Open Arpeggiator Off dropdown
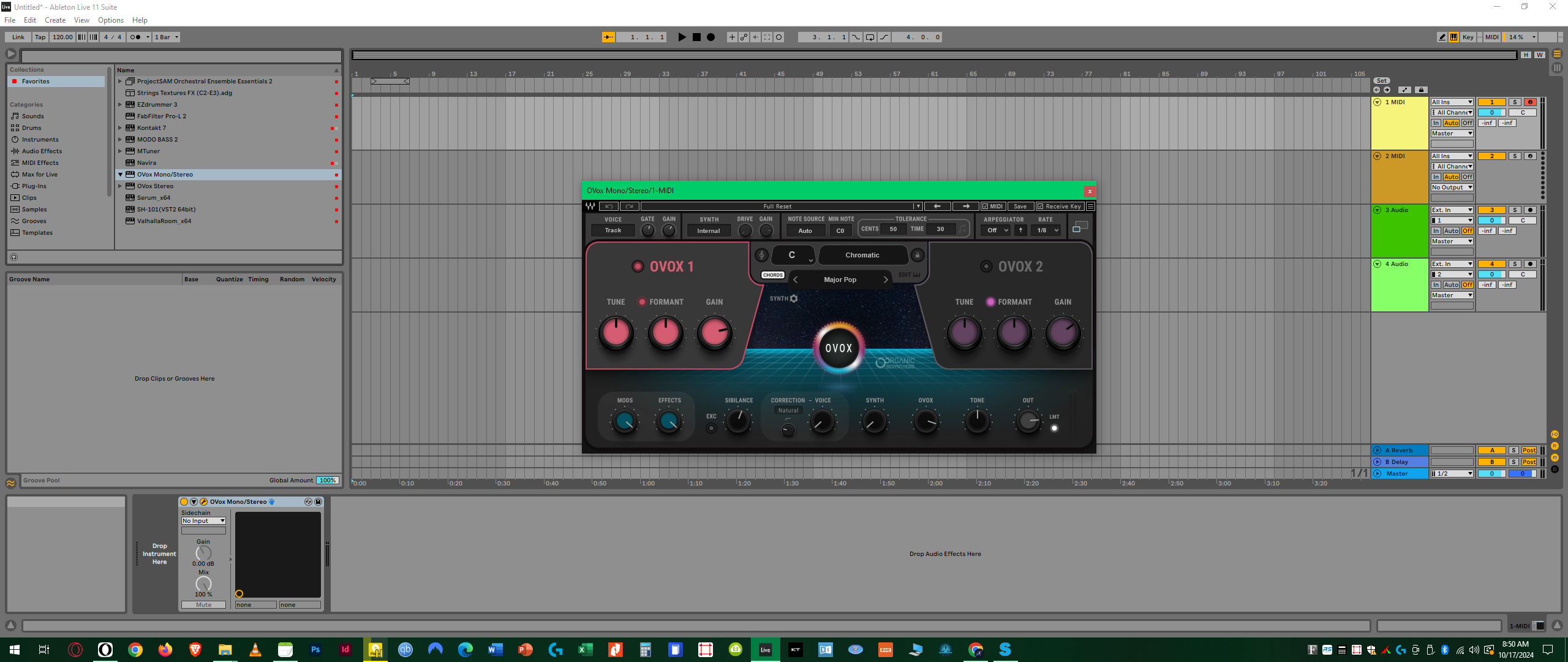Viewport: 1568px width, 662px height. coord(996,230)
